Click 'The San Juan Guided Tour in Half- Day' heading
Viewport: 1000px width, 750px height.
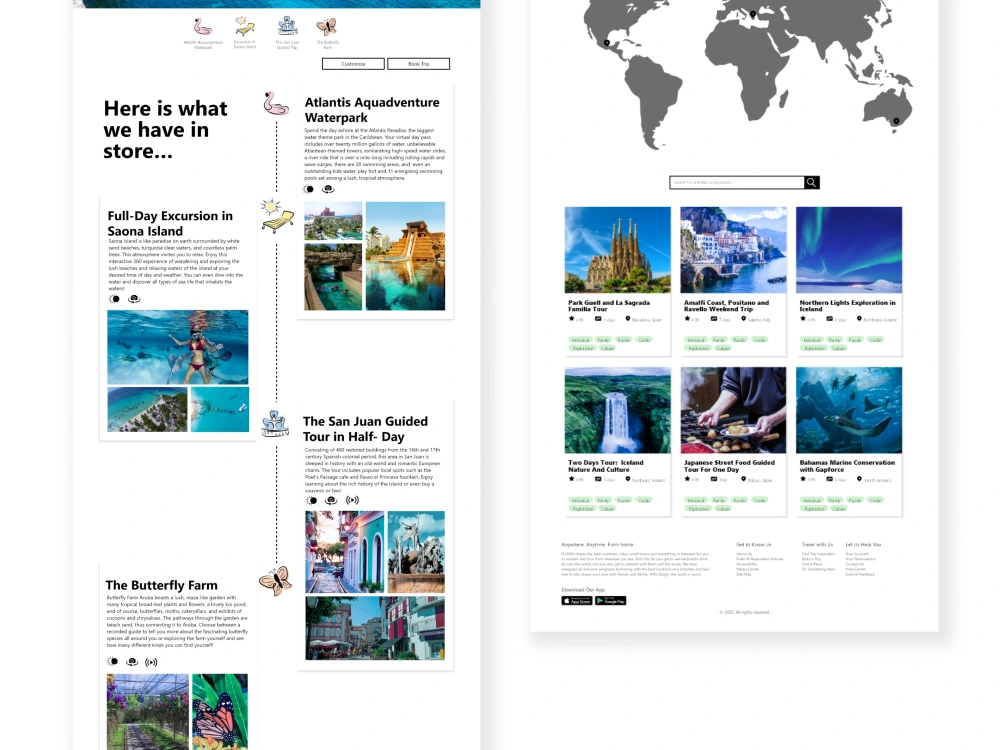pyautogui.click(x=365, y=429)
